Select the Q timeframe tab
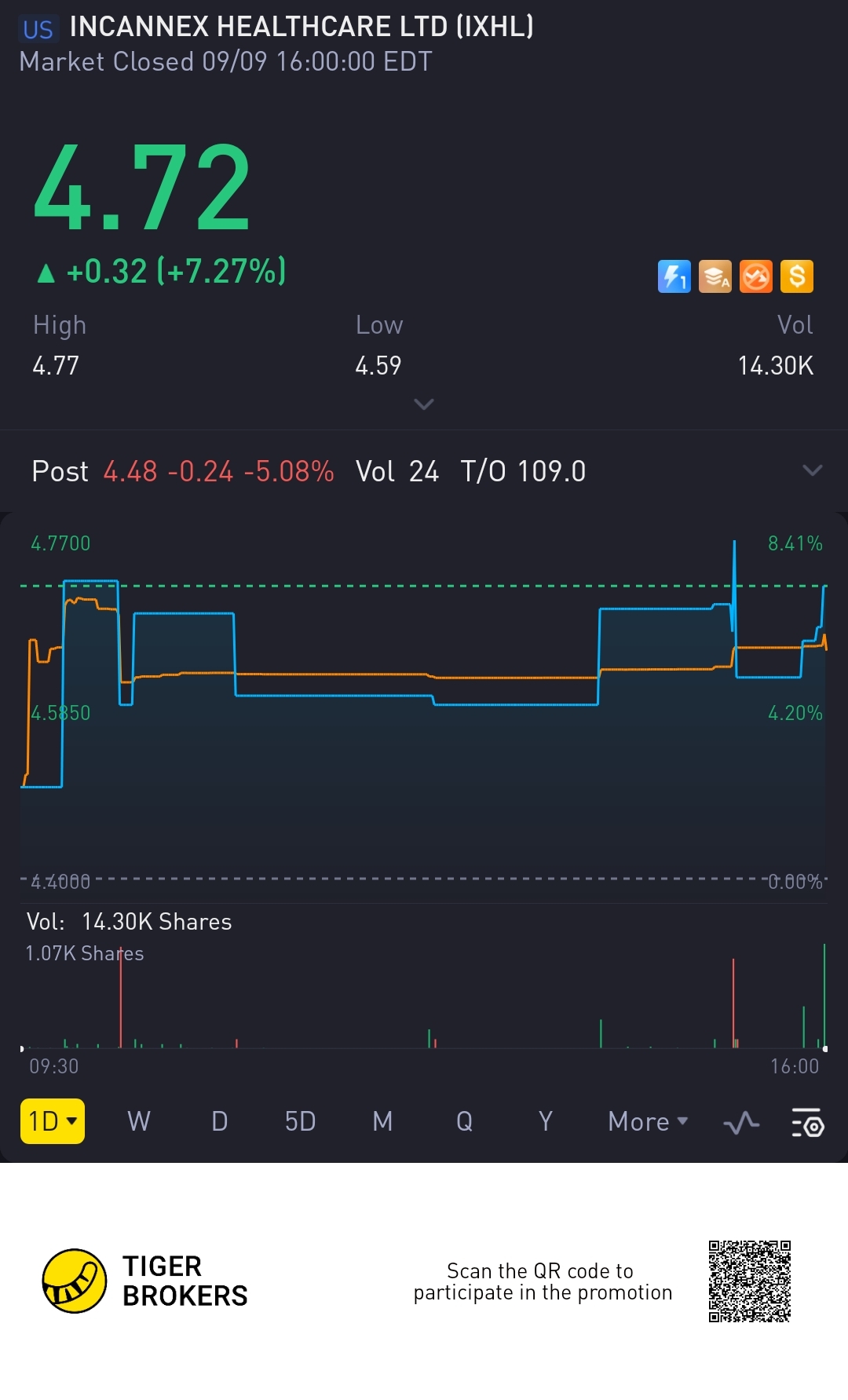This screenshot has height=1400, width=848. pos(464,1121)
